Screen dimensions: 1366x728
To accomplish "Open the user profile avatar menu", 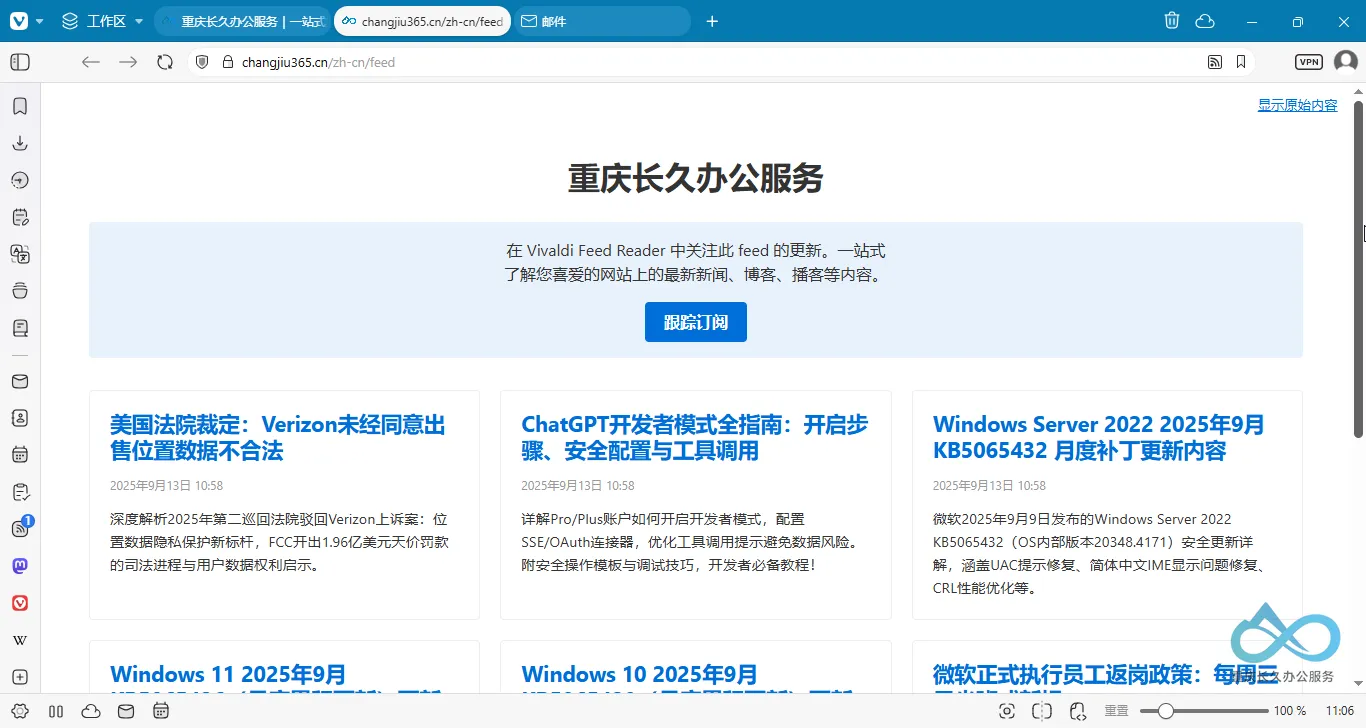I will coord(1345,62).
